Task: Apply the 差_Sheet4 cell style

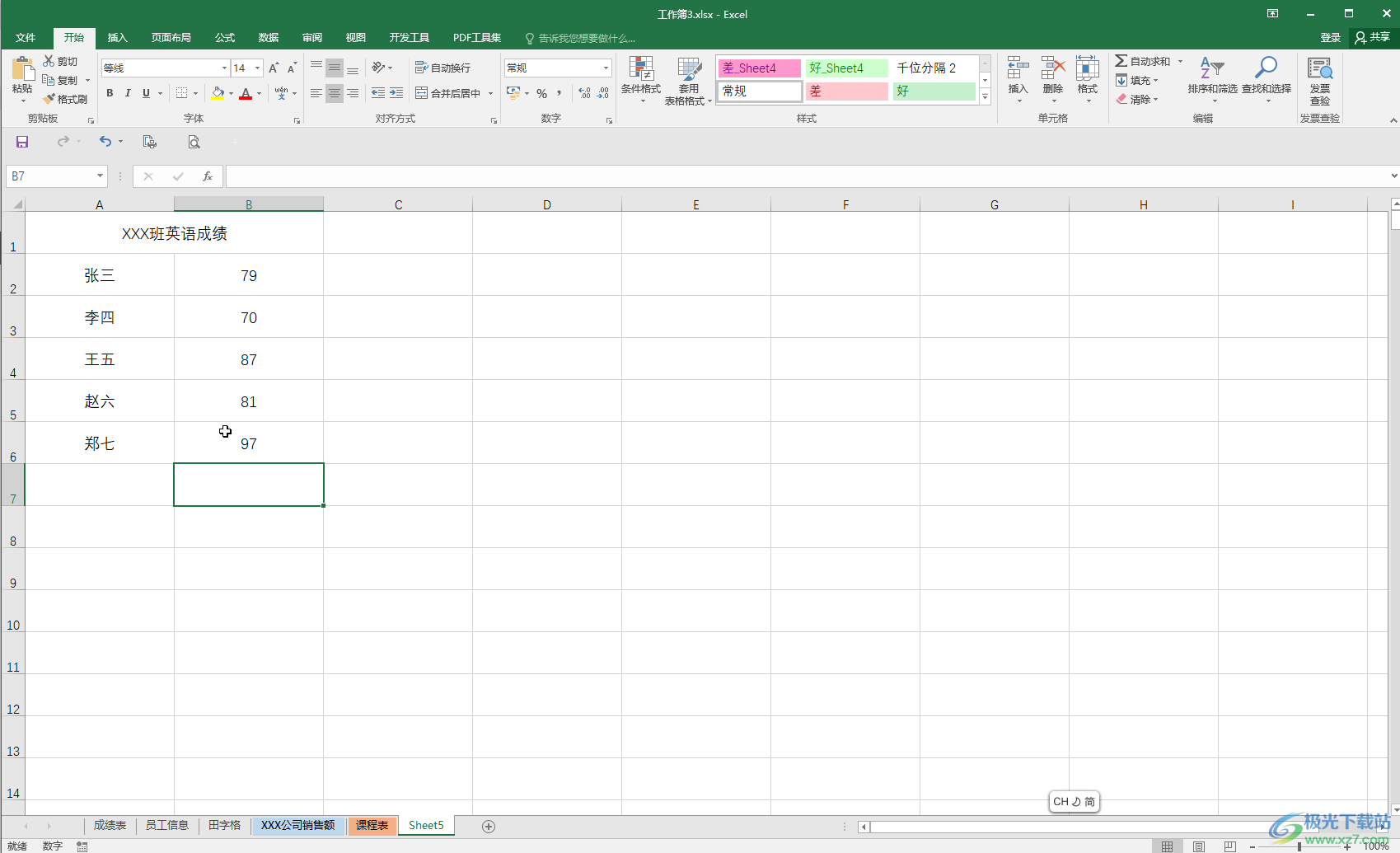Action: tap(759, 68)
